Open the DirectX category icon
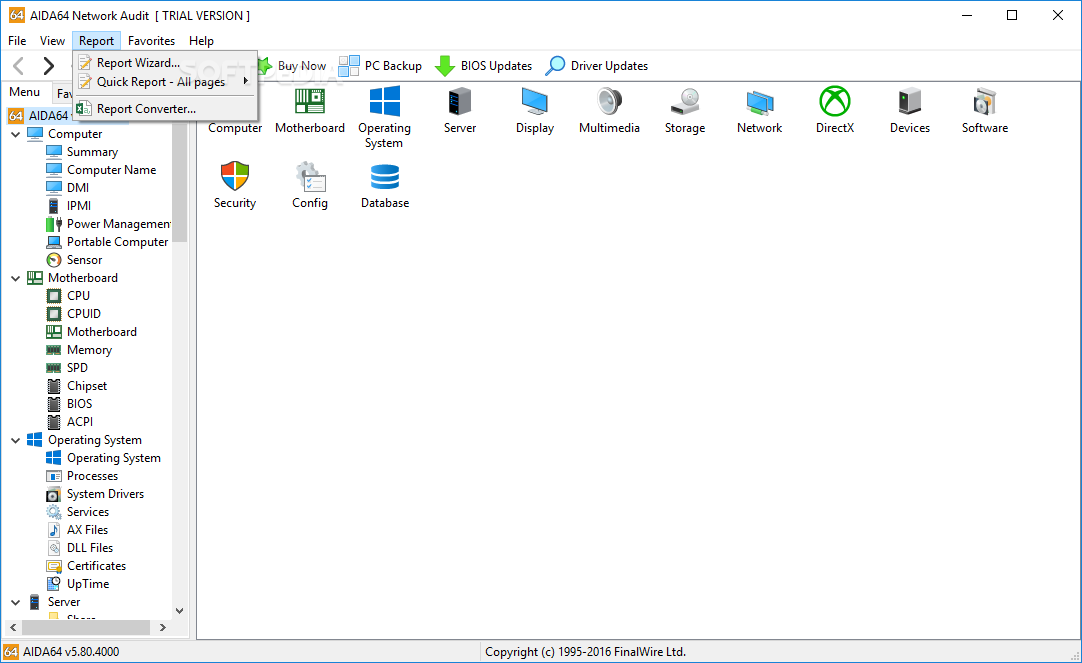Viewport: 1082px width, 663px height. (835, 110)
